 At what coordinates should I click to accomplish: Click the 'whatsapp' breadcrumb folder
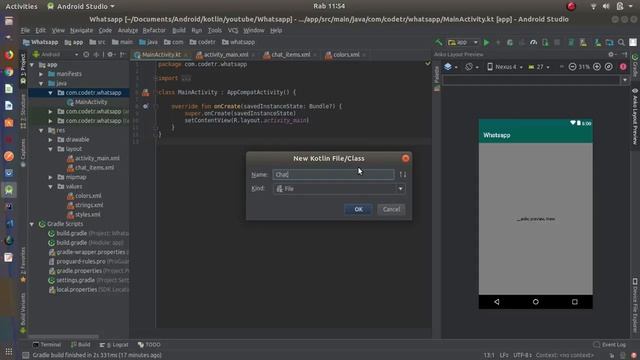coord(238,42)
